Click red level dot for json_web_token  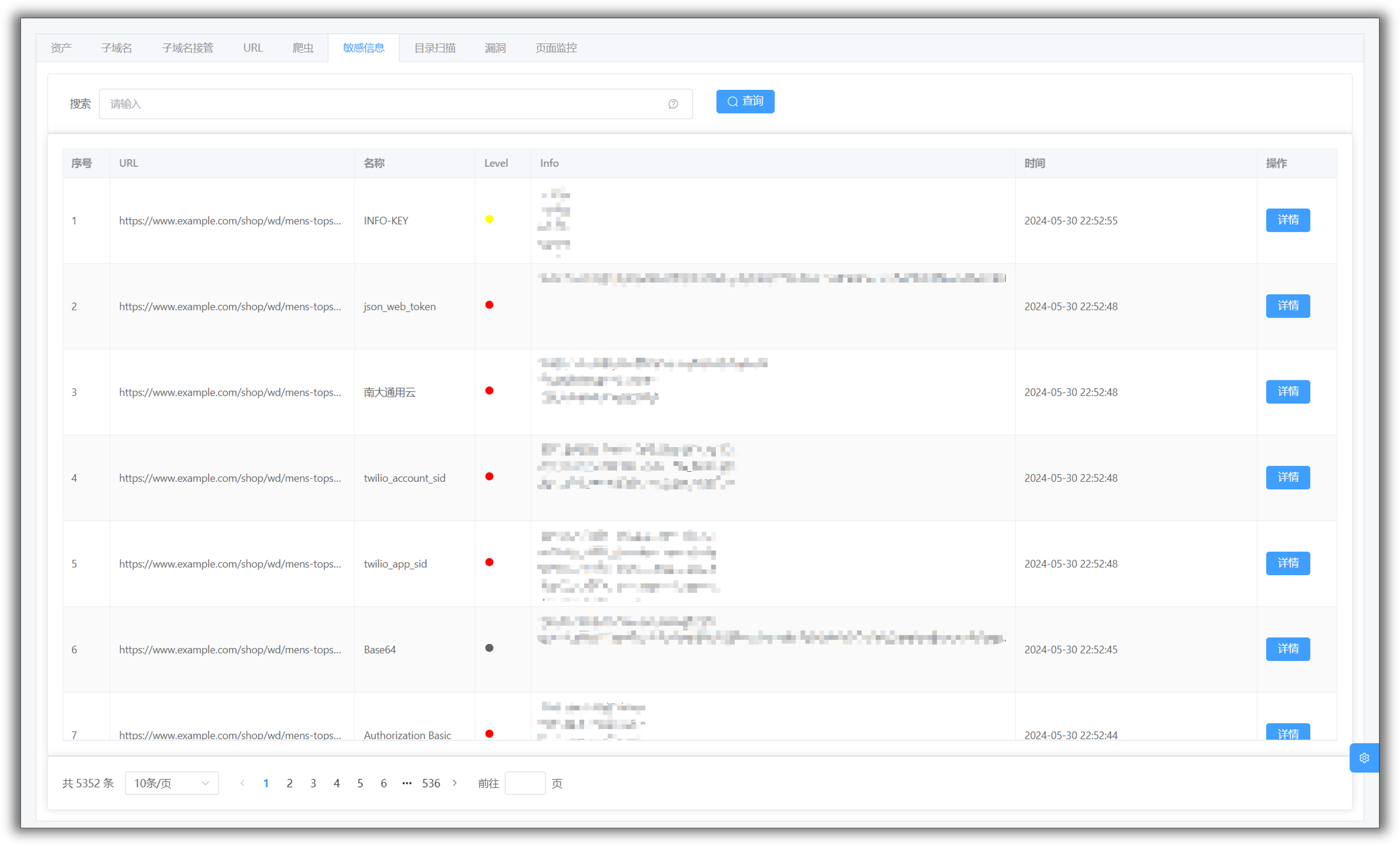click(x=489, y=305)
